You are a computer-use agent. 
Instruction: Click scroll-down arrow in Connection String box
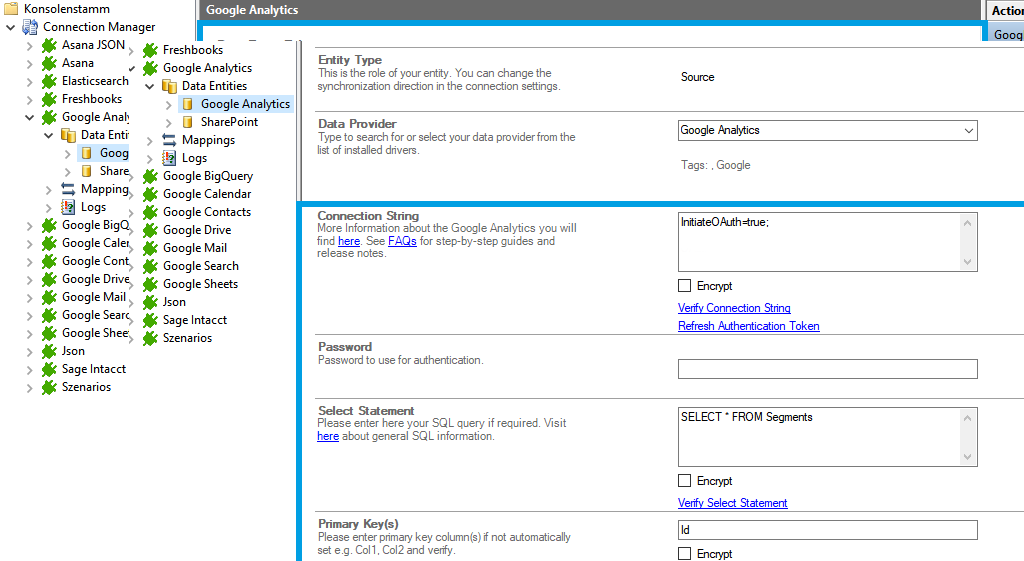coord(967,262)
